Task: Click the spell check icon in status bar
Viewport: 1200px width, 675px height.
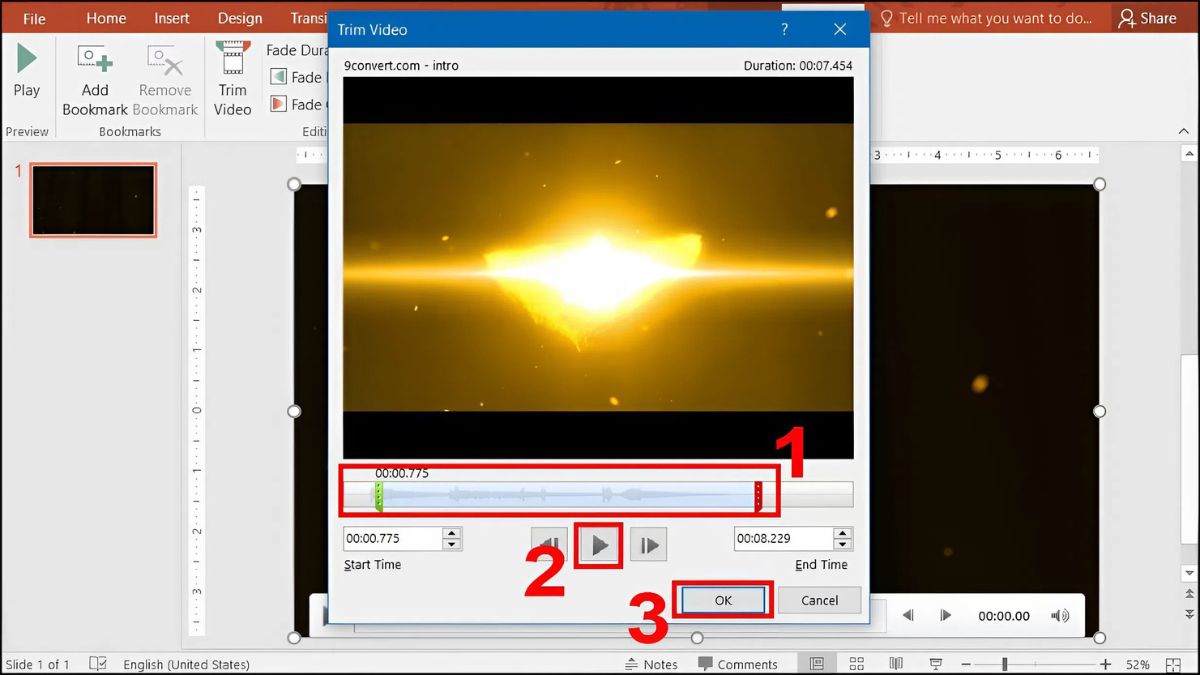Action: coord(98,664)
